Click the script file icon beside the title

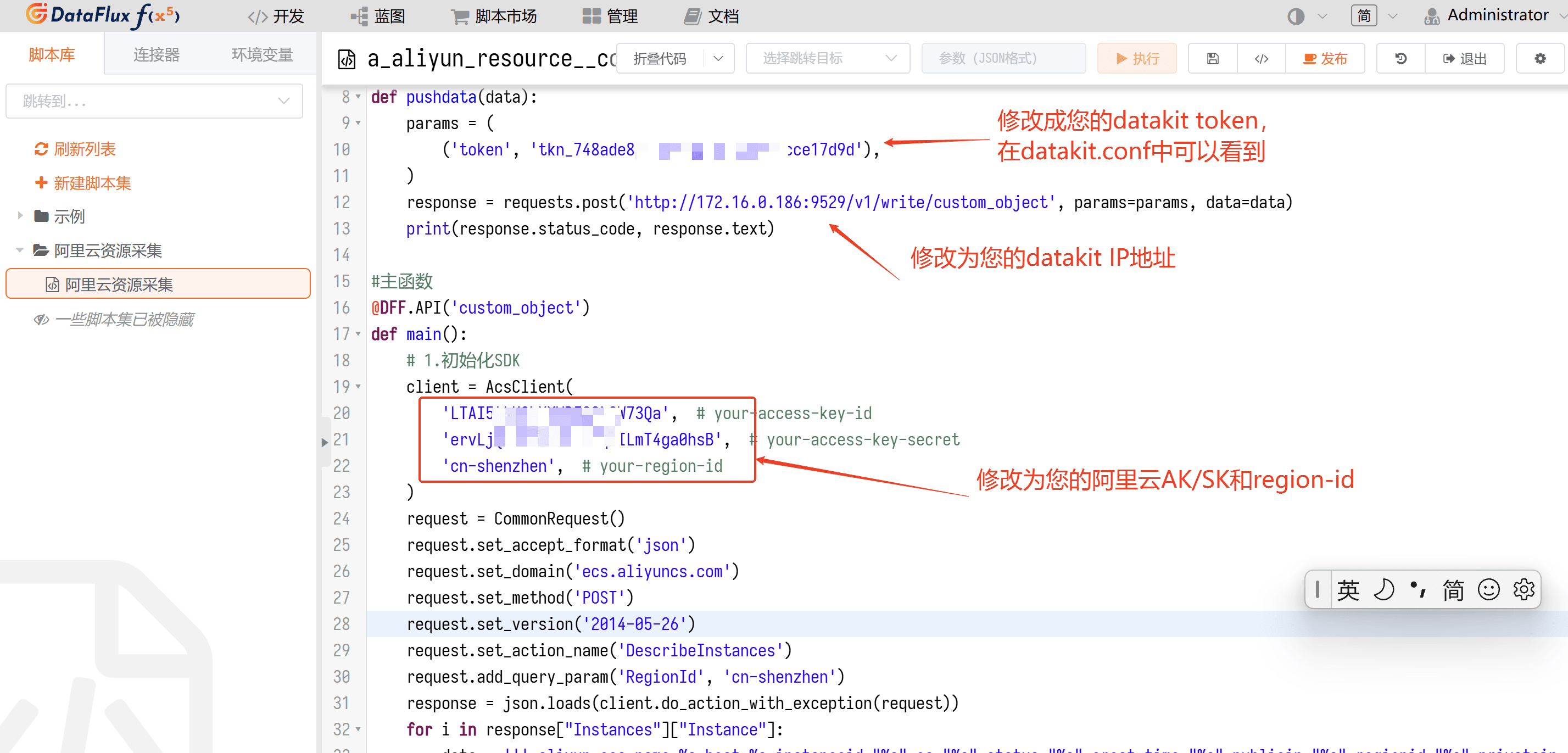point(347,59)
